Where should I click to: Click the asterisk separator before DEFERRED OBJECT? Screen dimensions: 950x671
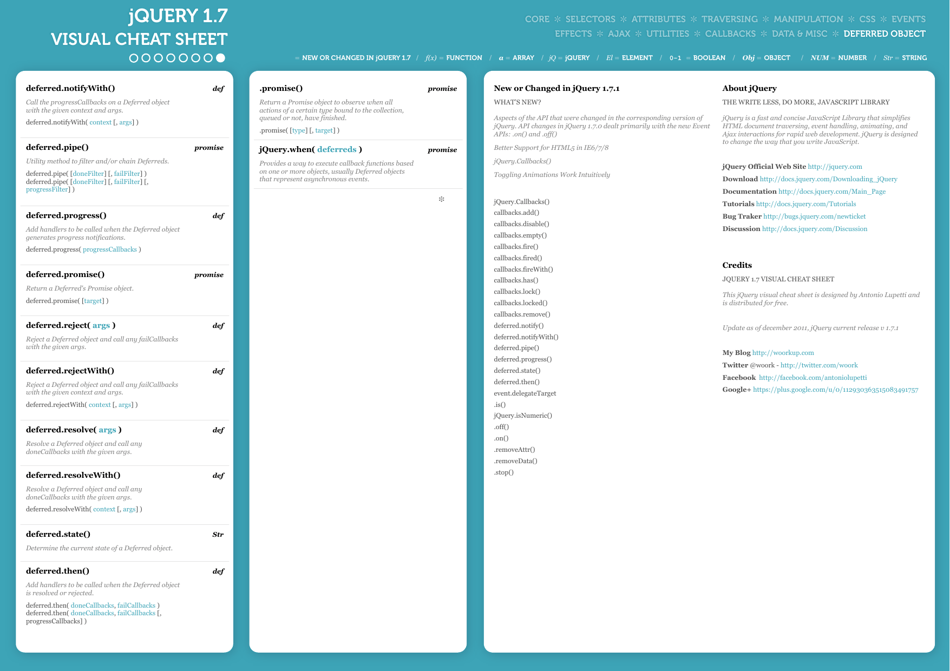[838, 32]
